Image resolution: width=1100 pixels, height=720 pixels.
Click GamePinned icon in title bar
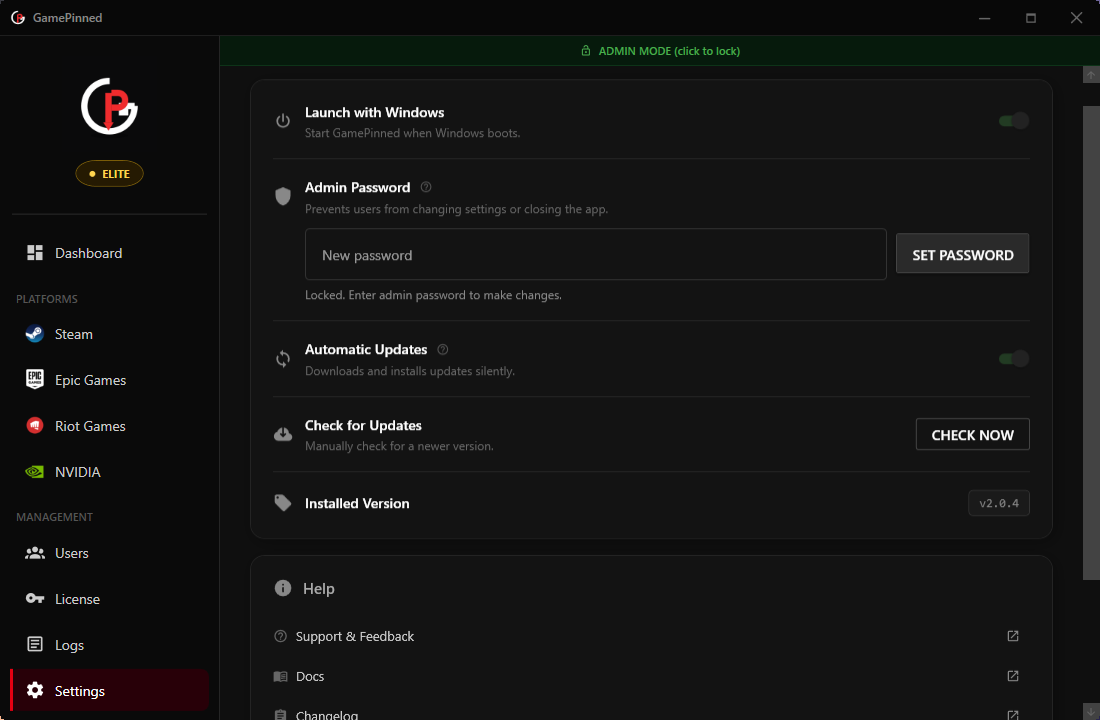[x=18, y=18]
